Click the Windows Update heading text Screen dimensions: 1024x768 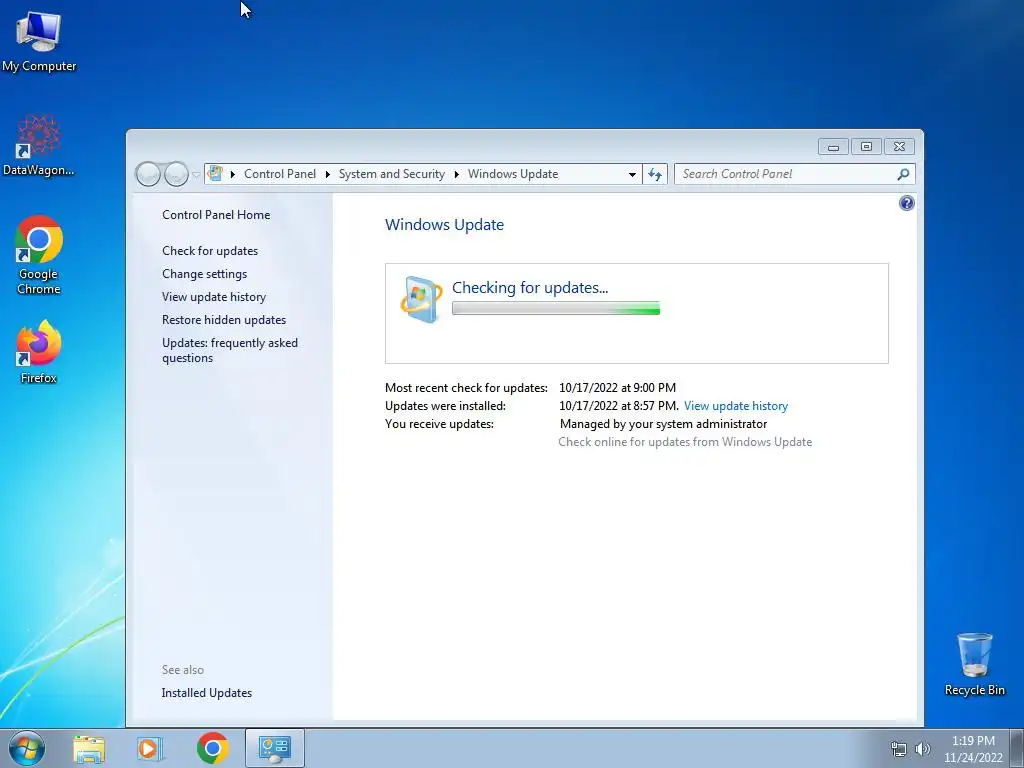(445, 225)
